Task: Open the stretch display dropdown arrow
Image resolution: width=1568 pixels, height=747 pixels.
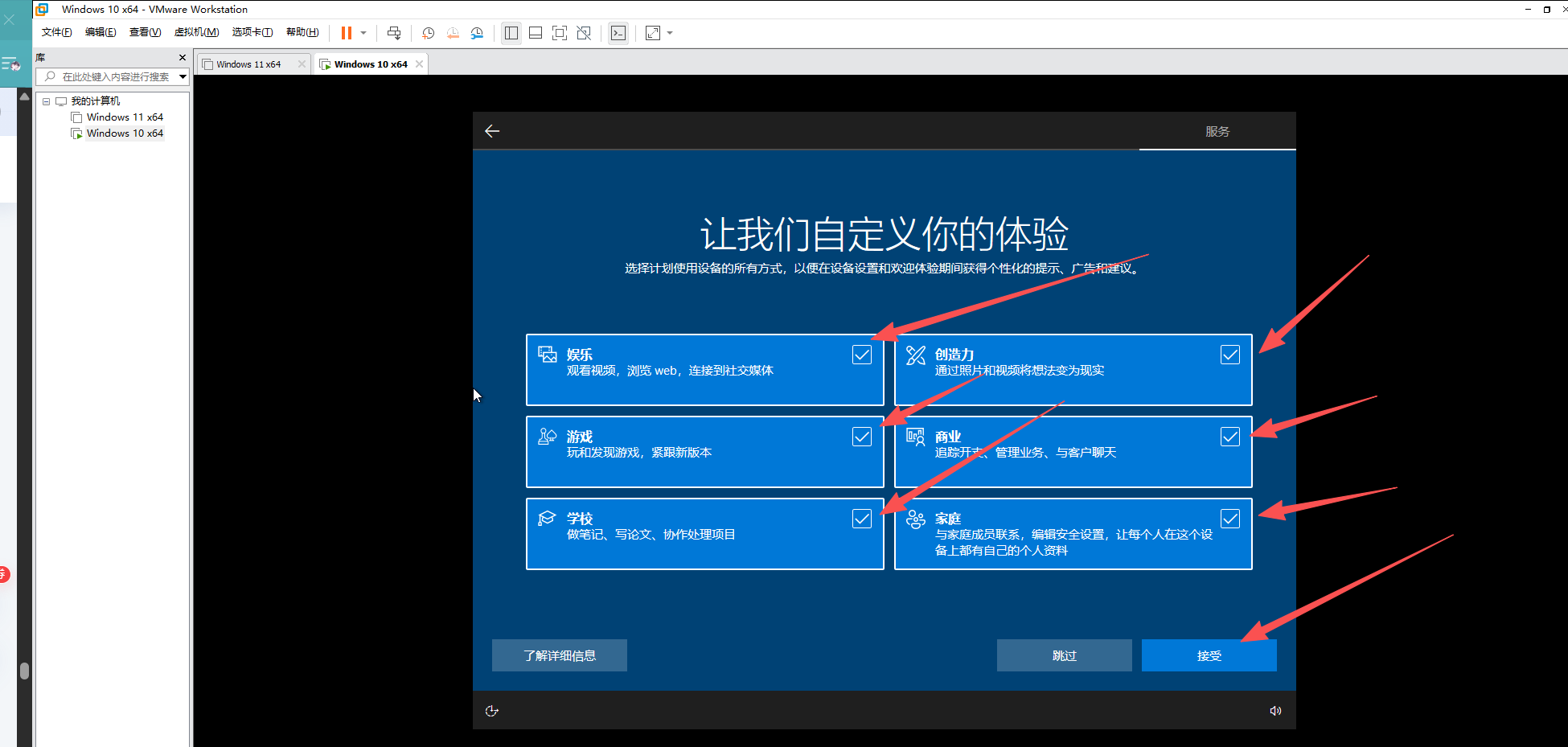Action: click(670, 33)
